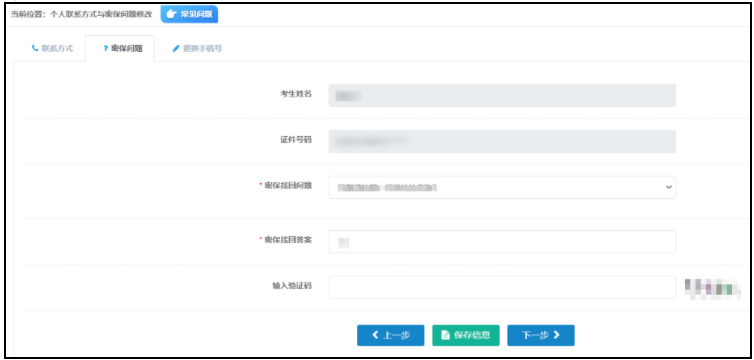Screen dimensions: 754x360
Task: Click the question mark icon on 密保问题 tab
Action: tap(105, 49)
